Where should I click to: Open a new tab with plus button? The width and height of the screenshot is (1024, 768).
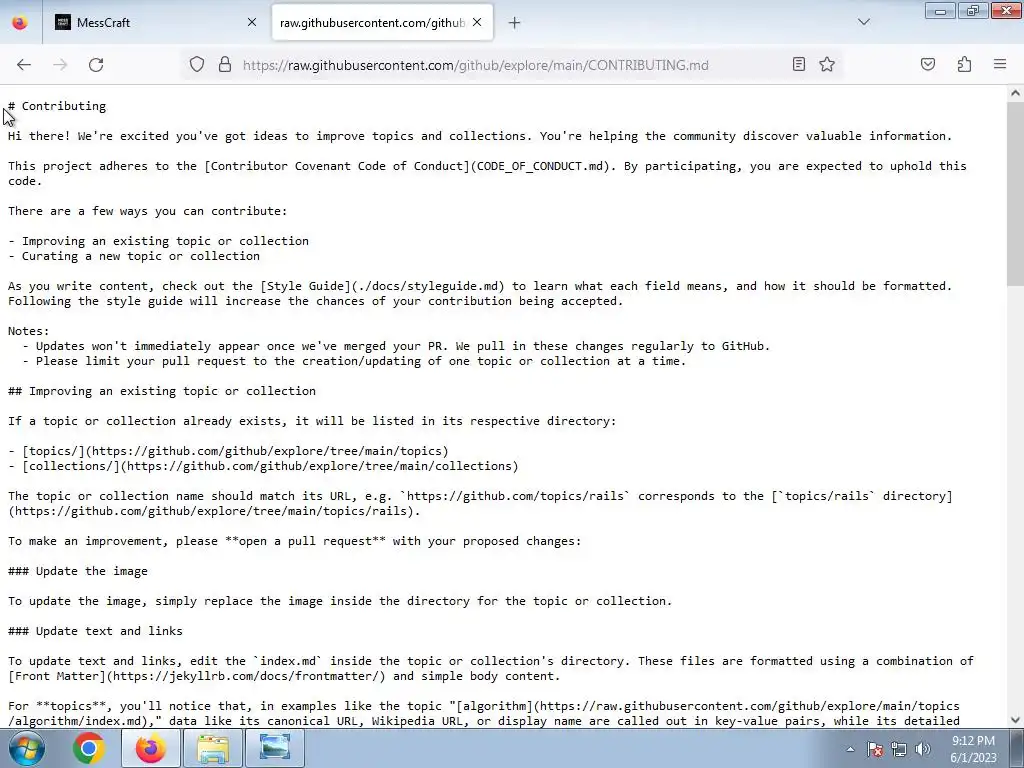(515, 23)
